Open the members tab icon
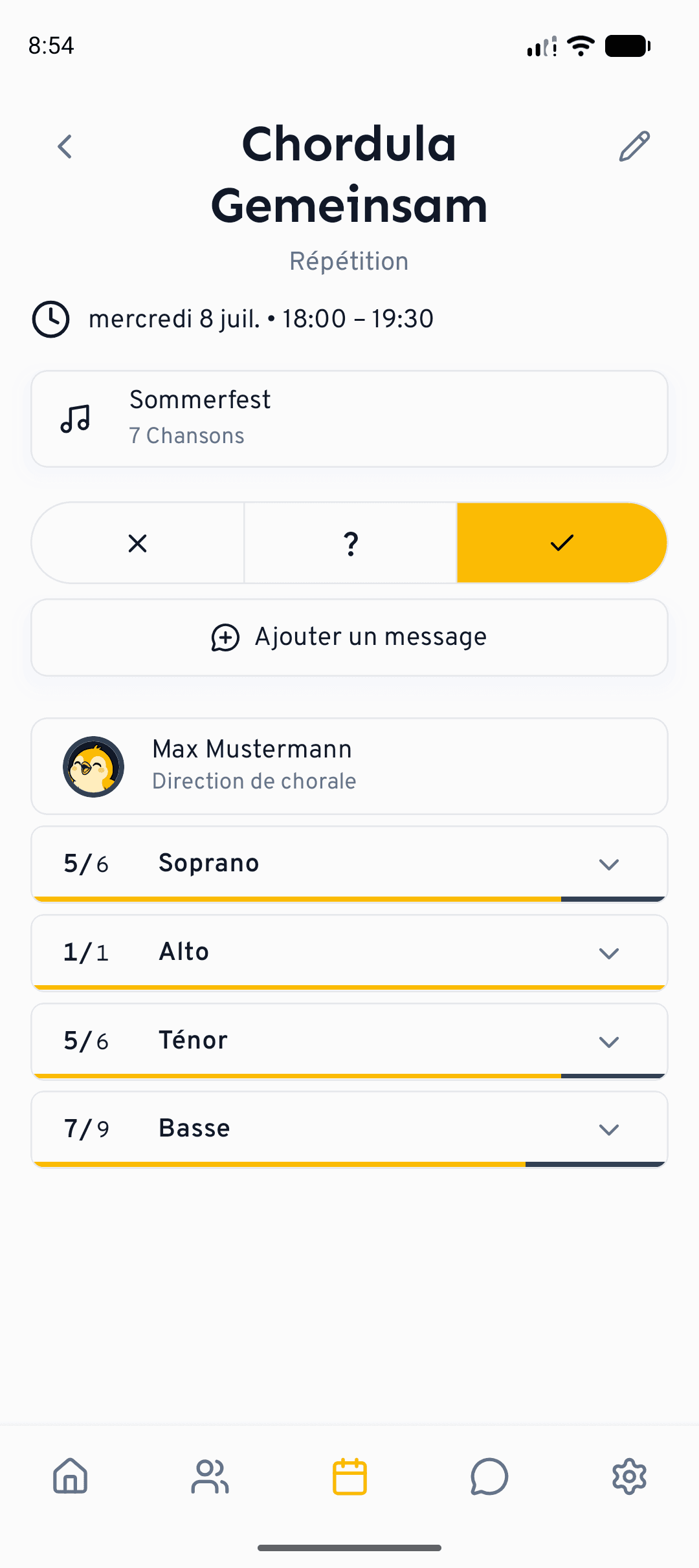699x1568 pixels. pyautogui.click(x=210, y=1476)
